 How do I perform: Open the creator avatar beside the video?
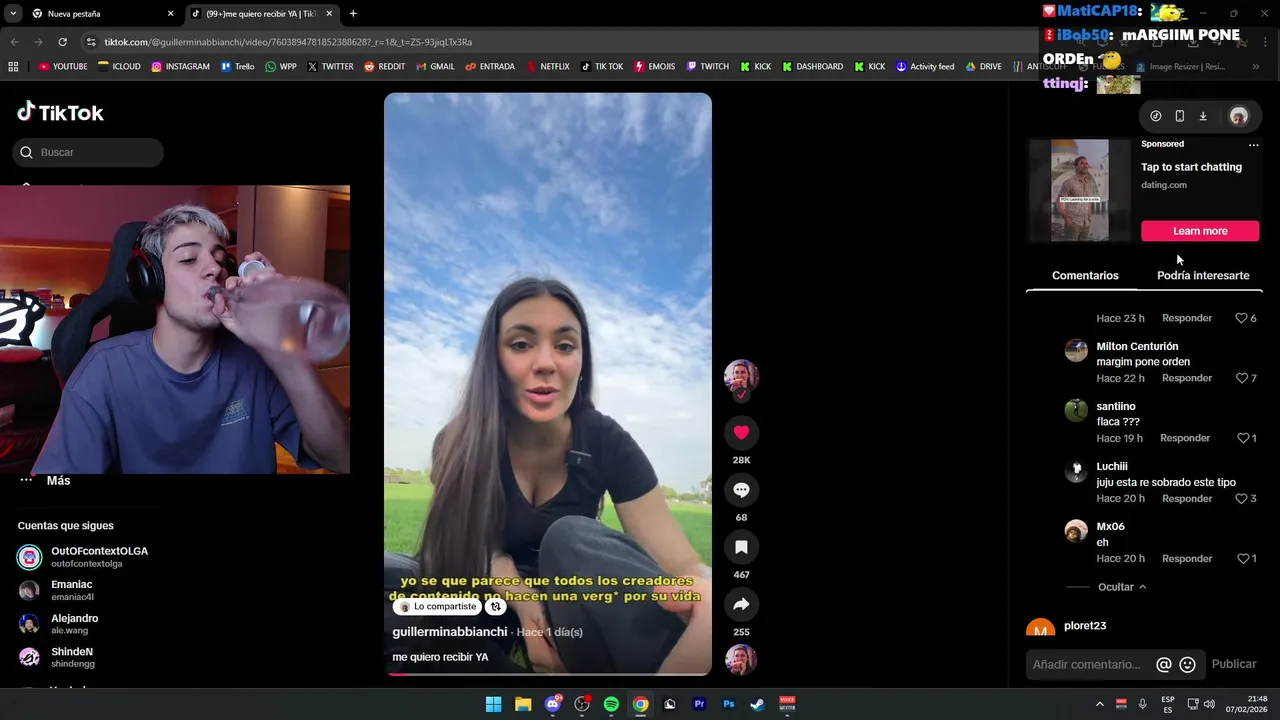point(741,376)
